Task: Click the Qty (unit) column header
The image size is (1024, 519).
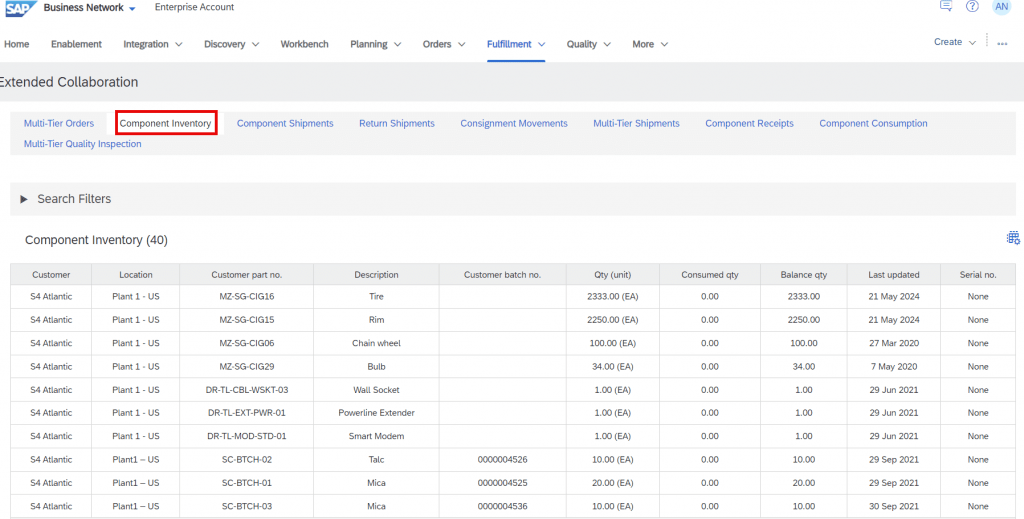Action: coord(613,275)
